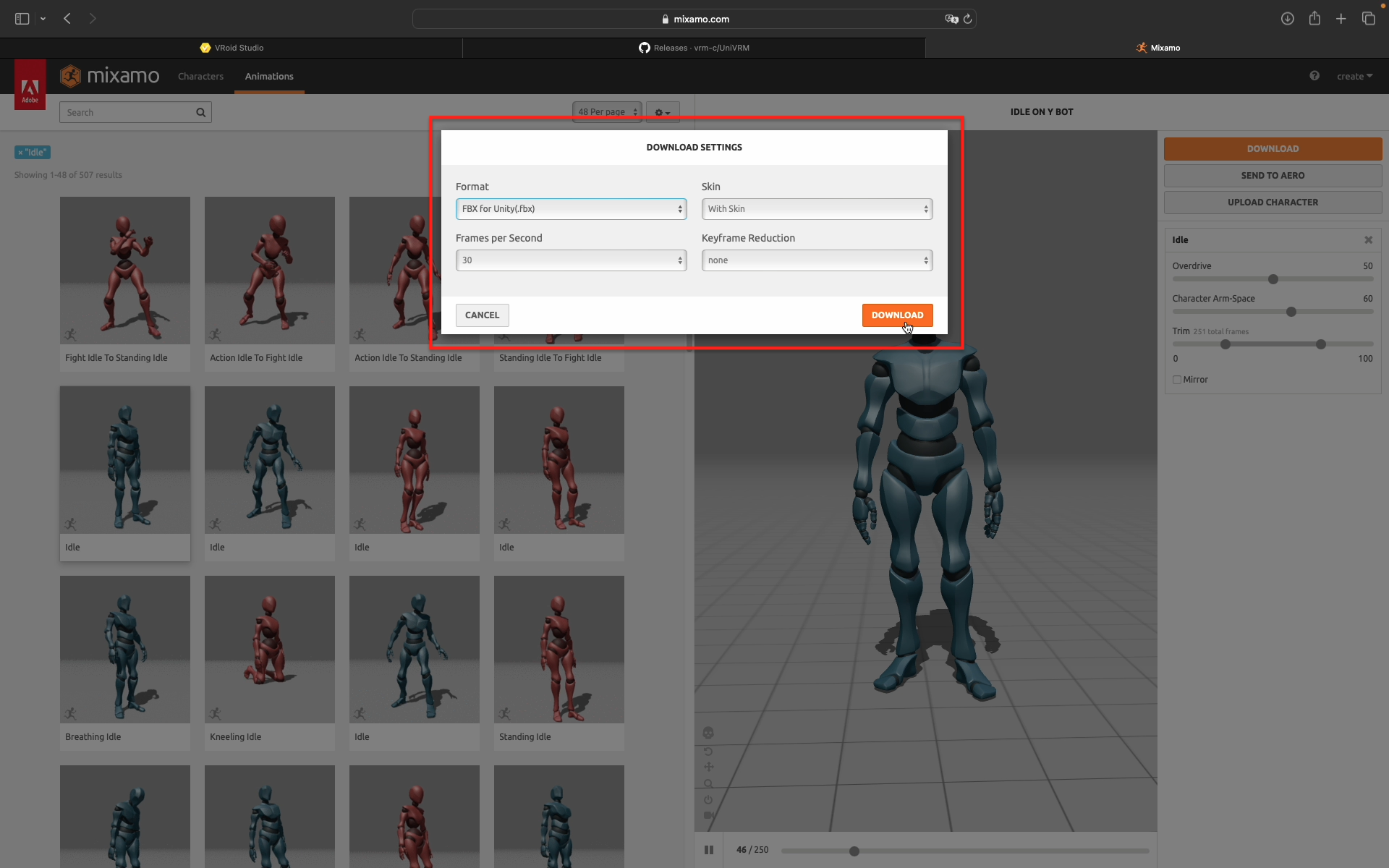The image size is (1389, 868).
Task: Close the Idle animation panel
Action: click(x=1368, y=239)
